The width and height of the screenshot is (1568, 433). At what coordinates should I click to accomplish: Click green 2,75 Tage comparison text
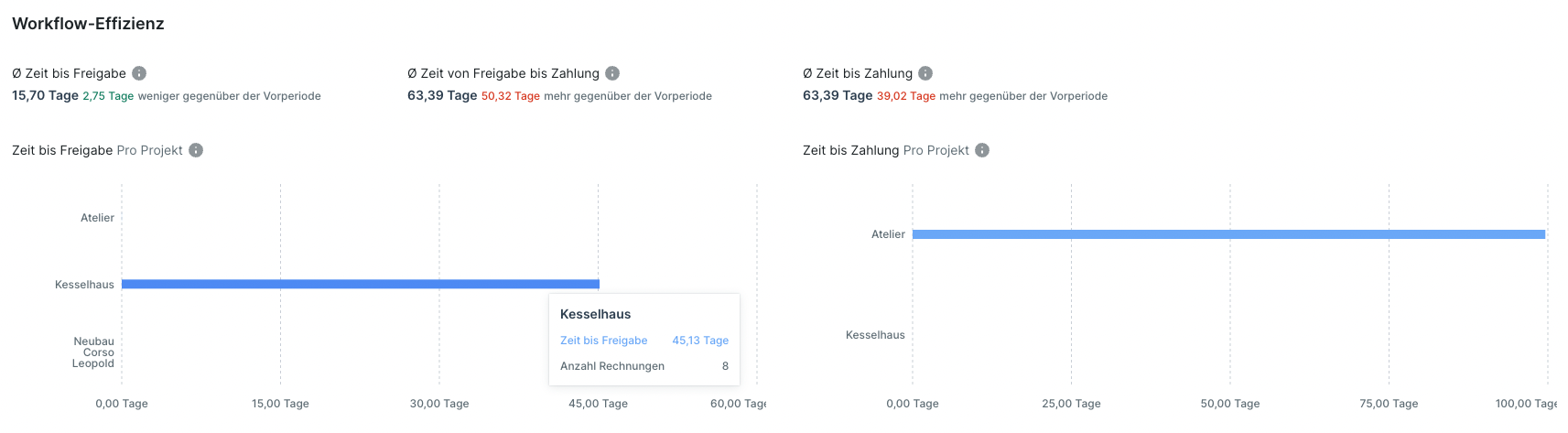pos(108,96)
